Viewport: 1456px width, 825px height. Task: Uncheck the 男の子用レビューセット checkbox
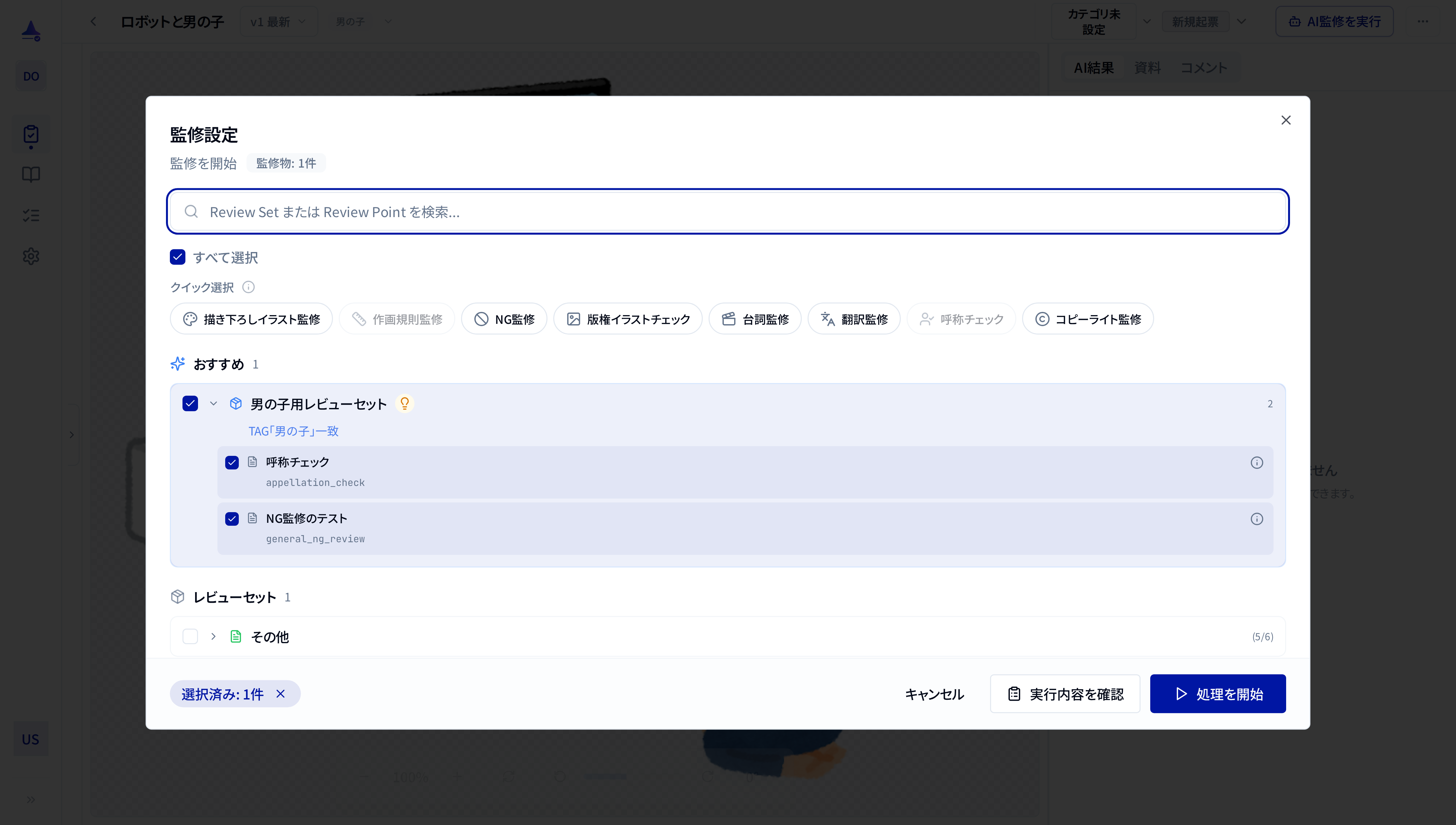coord(190,403)
